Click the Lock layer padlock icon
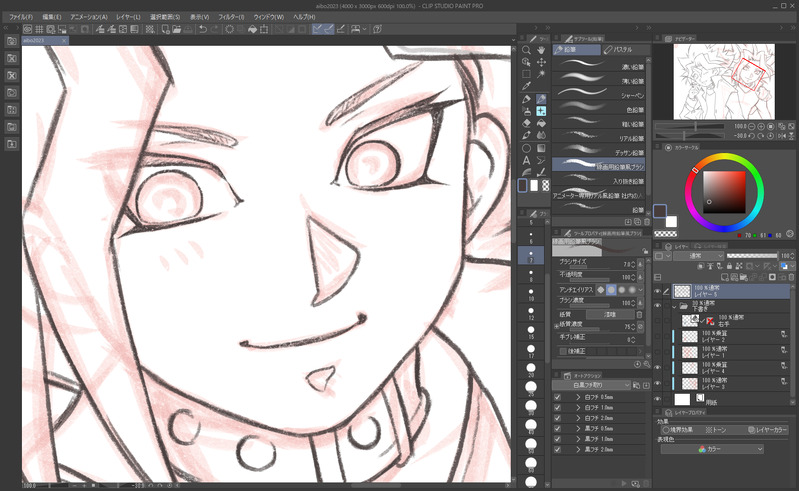 click(x=729, y=266)
